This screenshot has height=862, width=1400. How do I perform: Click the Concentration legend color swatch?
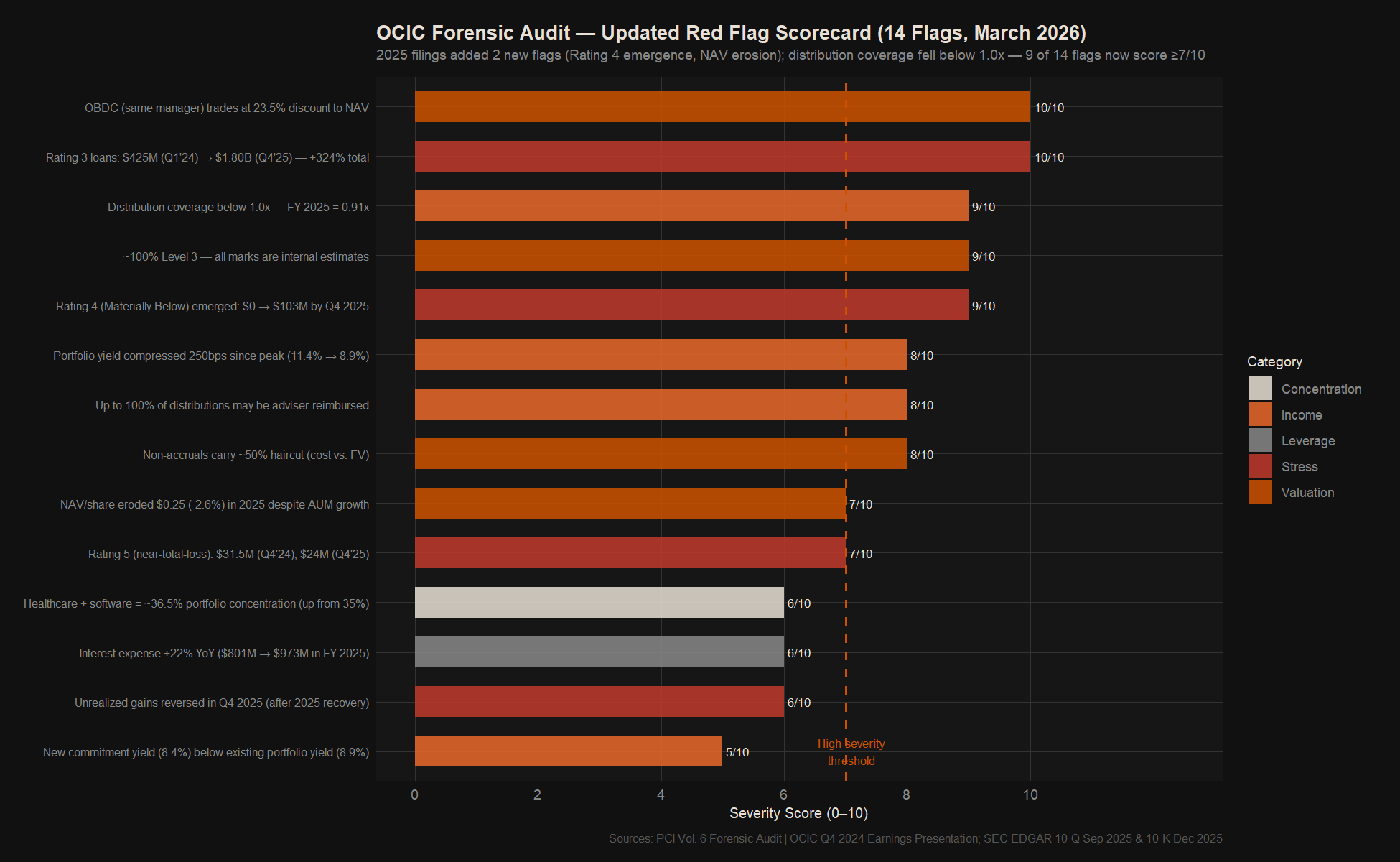(1260, 389)
